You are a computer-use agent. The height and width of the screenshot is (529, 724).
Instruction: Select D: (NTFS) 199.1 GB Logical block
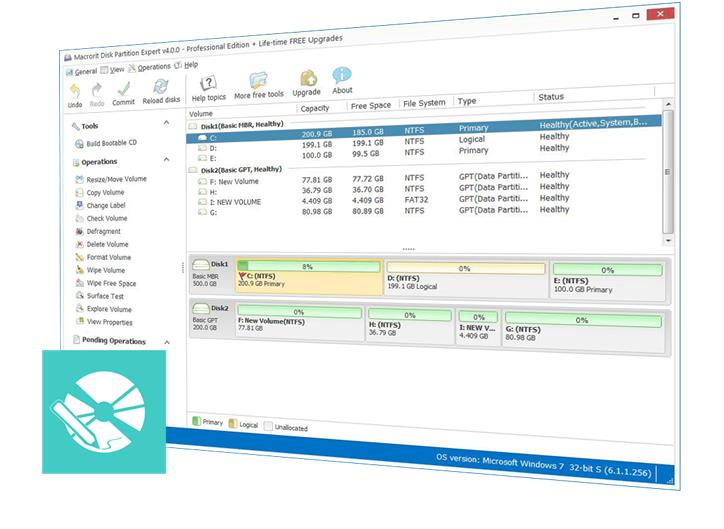[x=465, y=279]
